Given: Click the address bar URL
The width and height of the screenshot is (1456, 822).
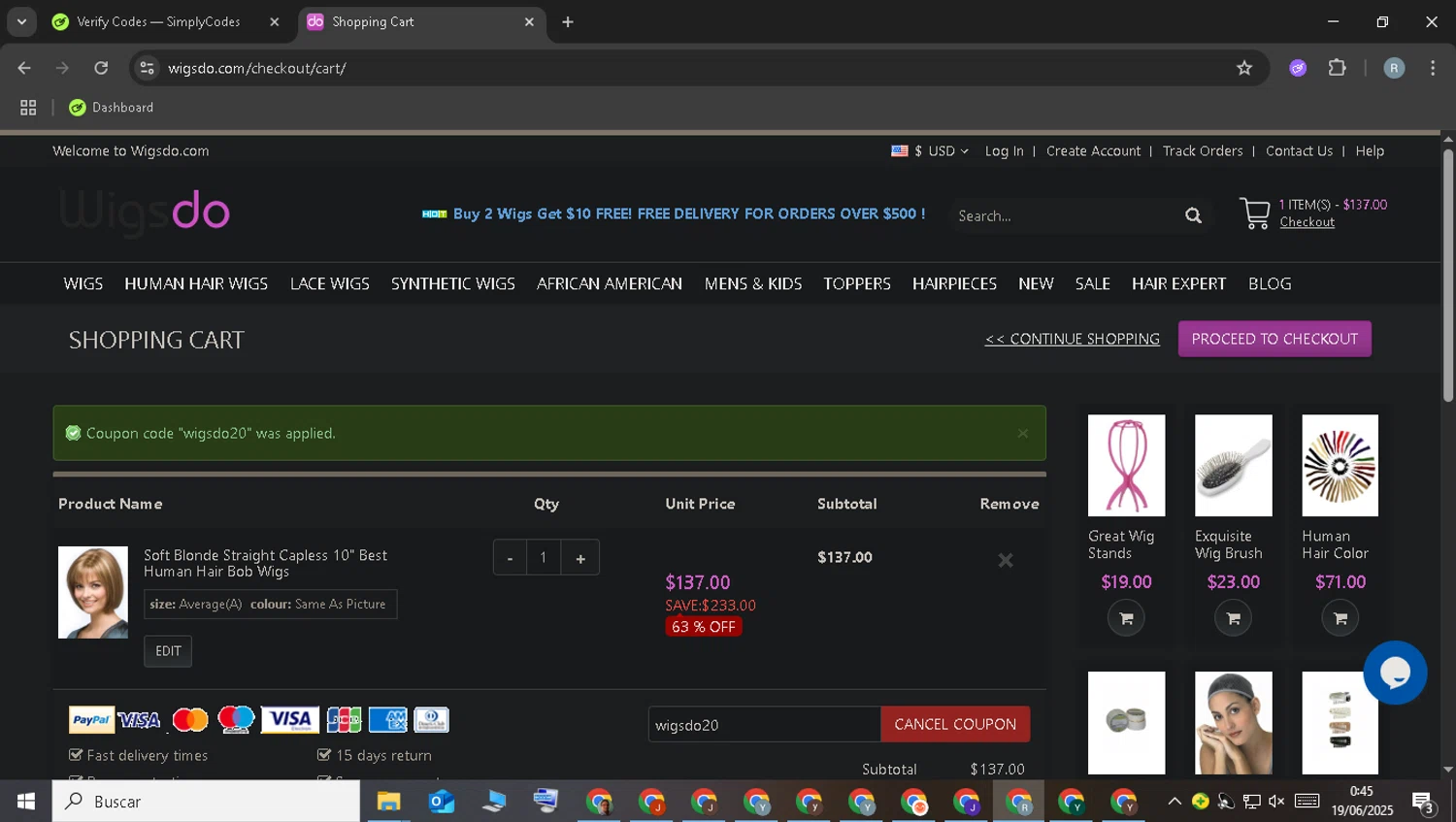Looking at the screenshot, I should [256, 68].
